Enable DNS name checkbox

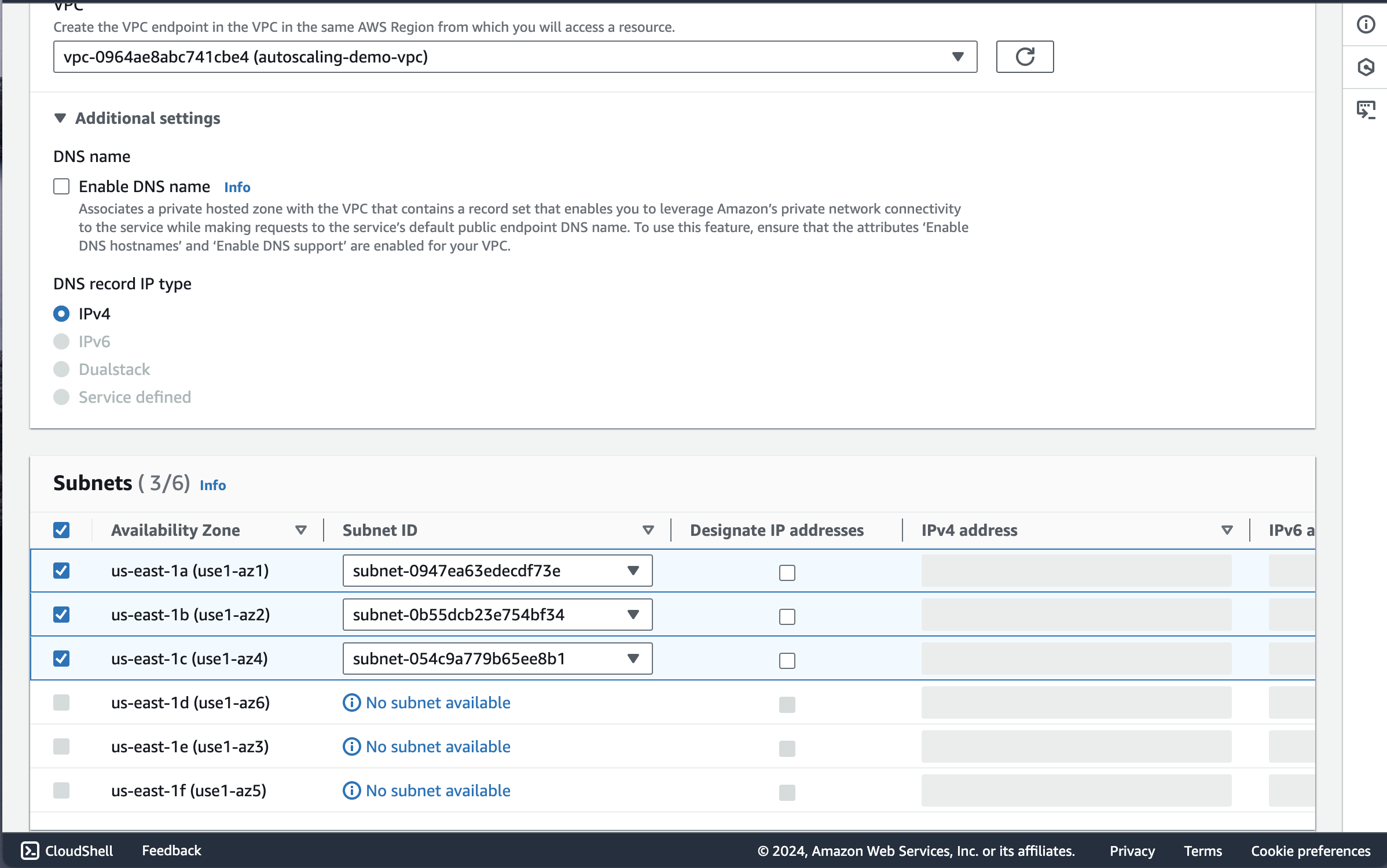pyautogui.click(x=61, y=186)
